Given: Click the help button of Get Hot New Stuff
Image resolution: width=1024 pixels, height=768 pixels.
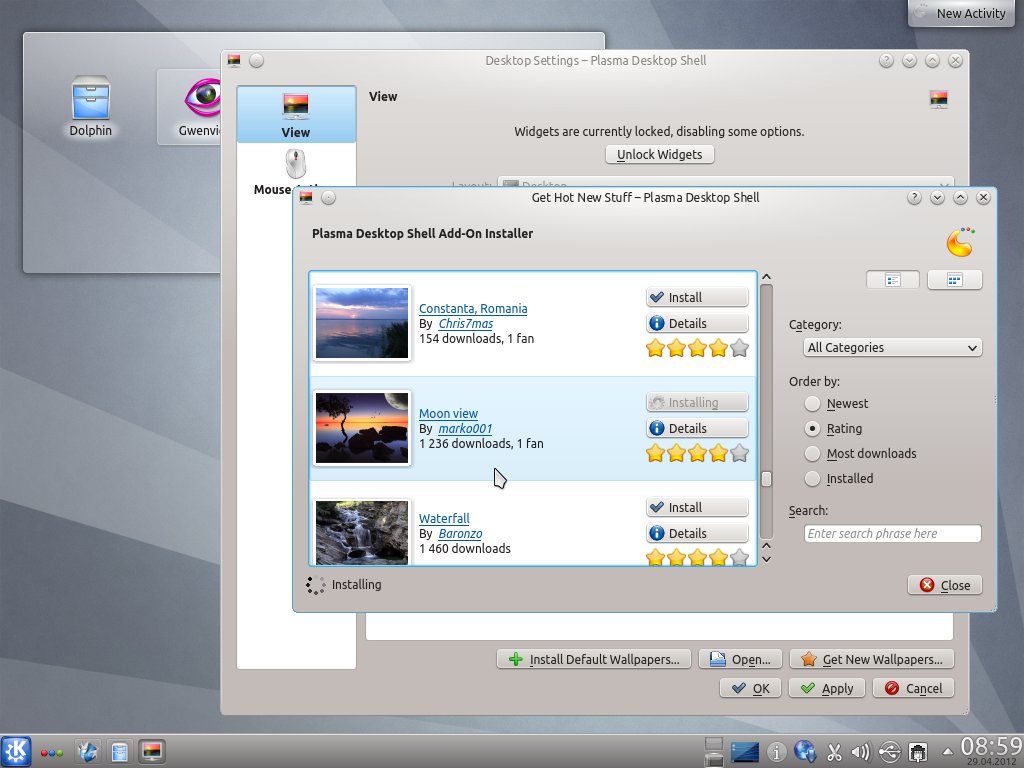Looking at the screenshot, I should pyautogui.click(x=914, y=197).
